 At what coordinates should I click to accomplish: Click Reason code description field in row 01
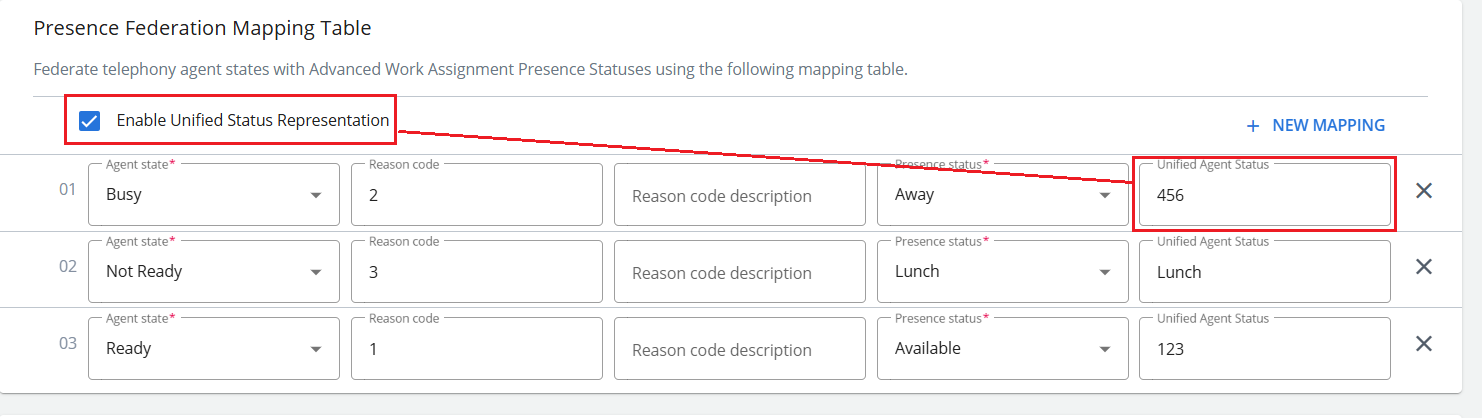(740, 196)
